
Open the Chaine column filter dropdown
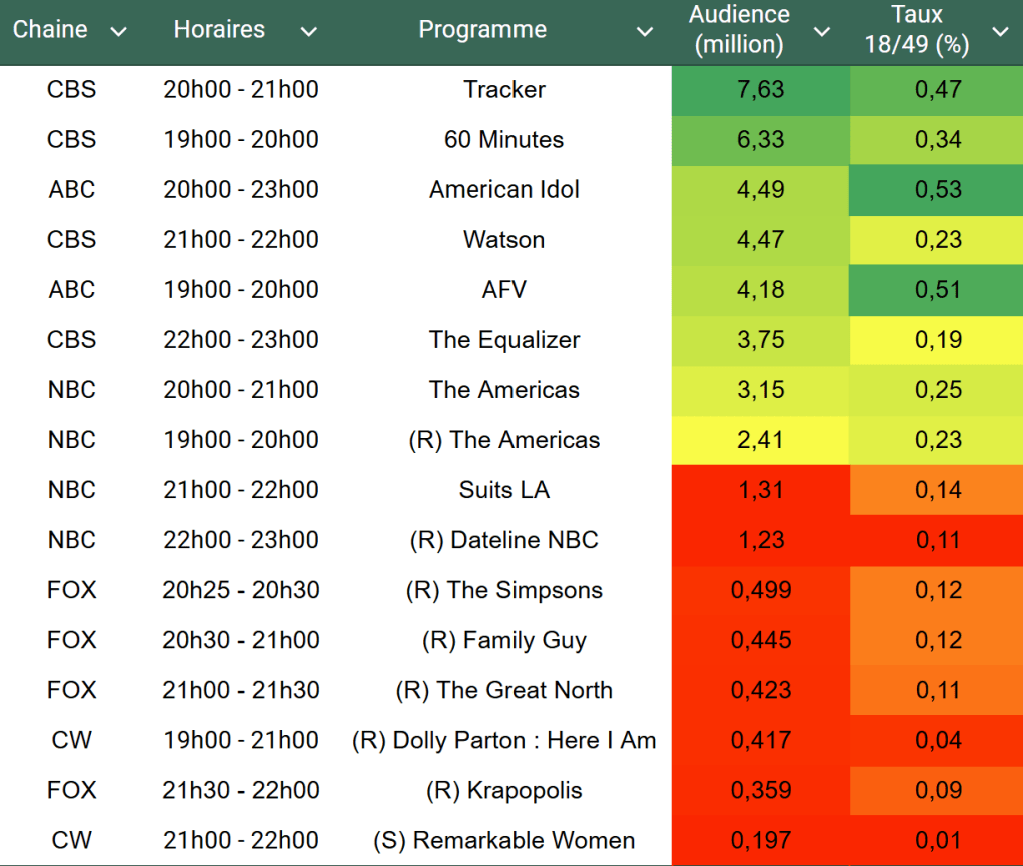click(x=118, y=32)
